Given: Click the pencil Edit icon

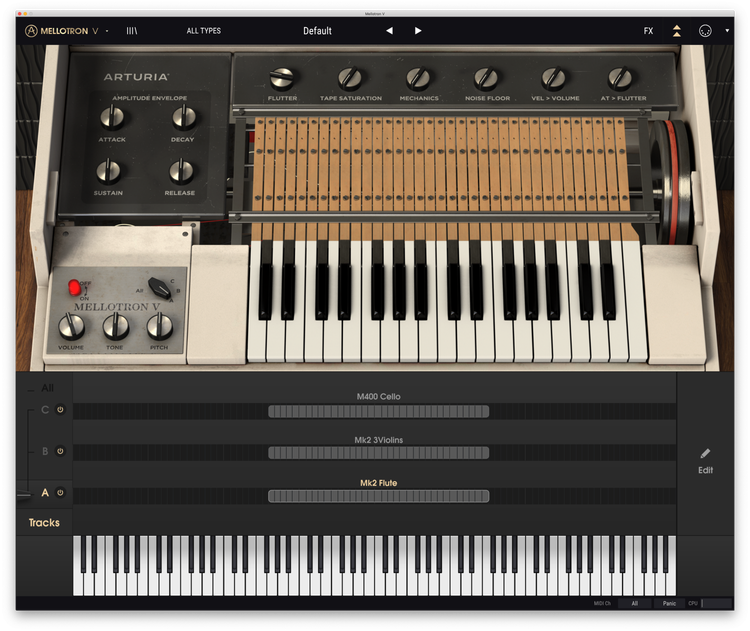Looking at the screenshot, I should pyautogui.click(x=705, y=454).
